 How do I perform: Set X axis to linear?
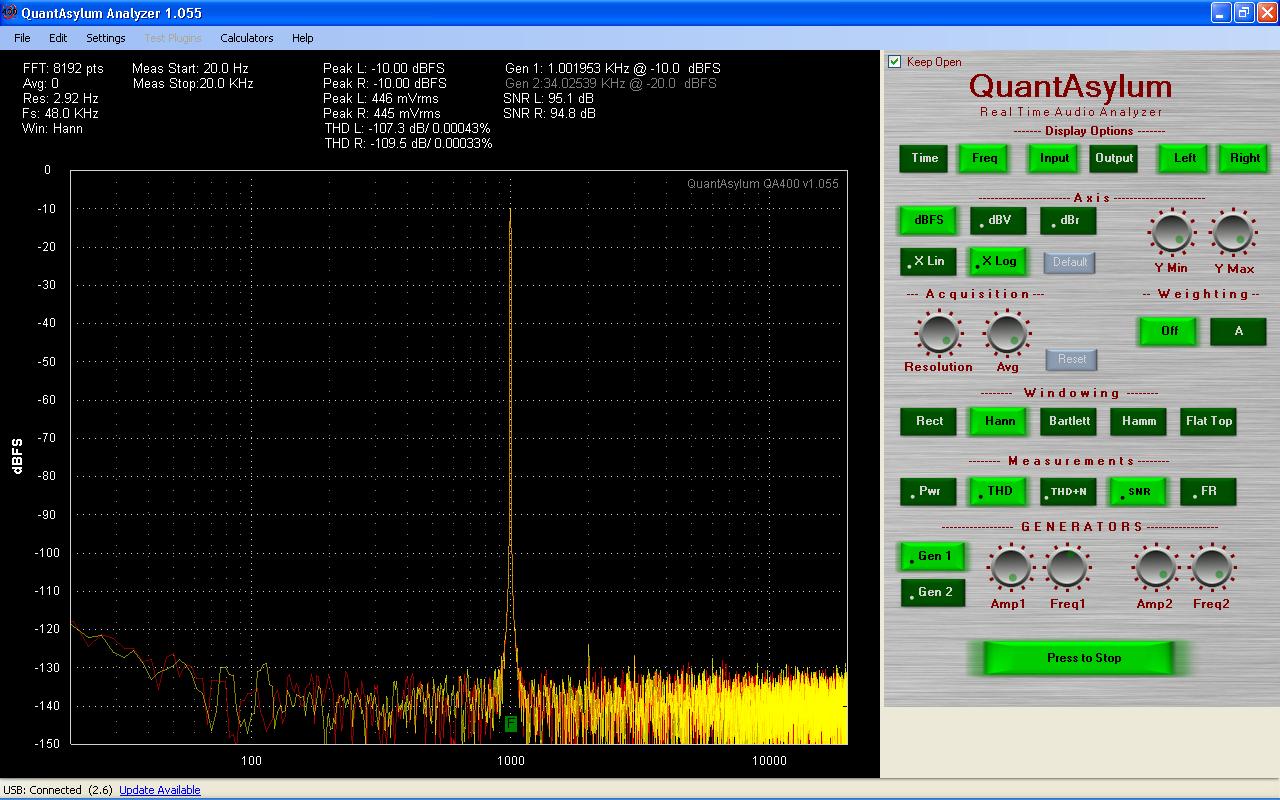pyautogui.click(x=928, y=262)
